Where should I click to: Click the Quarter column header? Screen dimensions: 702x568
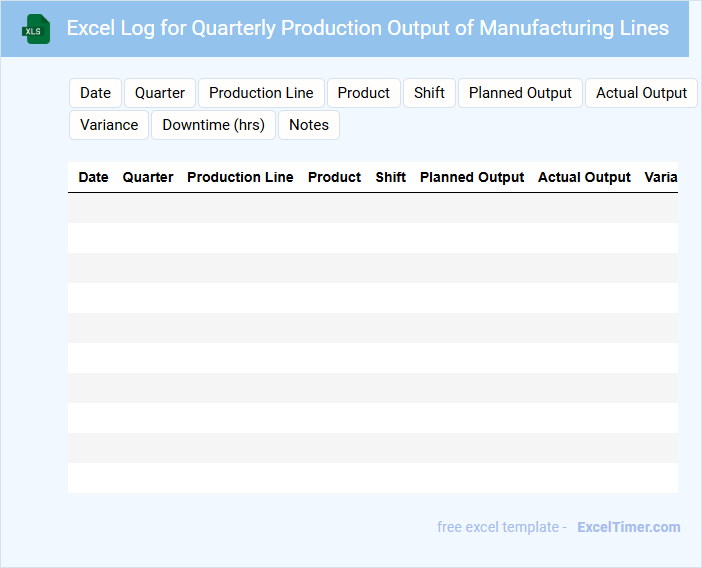(148, 177)
